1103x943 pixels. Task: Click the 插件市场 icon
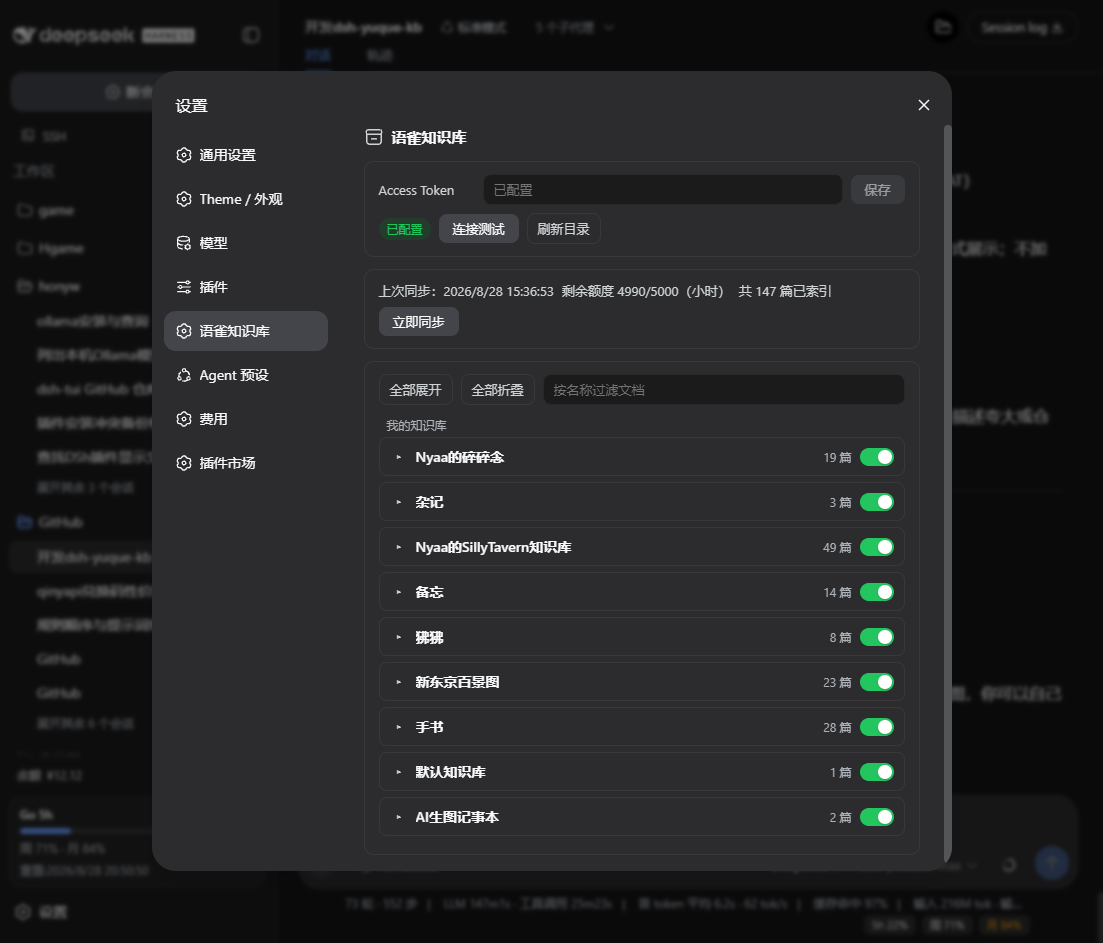[x=184, y=463]
